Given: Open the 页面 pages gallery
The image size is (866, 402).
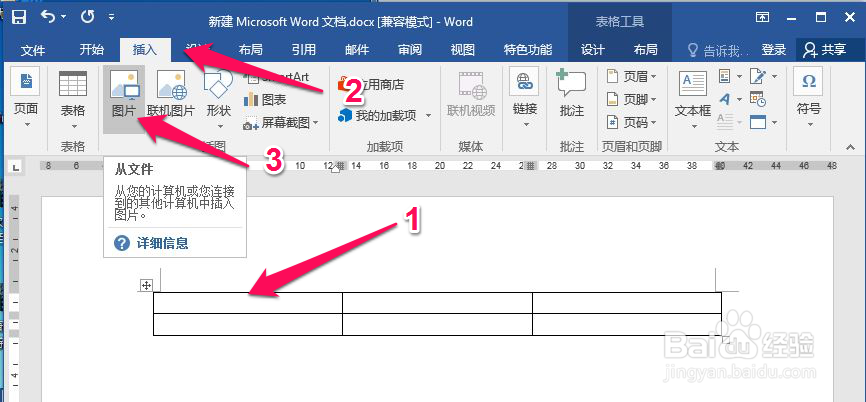Looking at the screenshot, I should [x=25, y=99].
